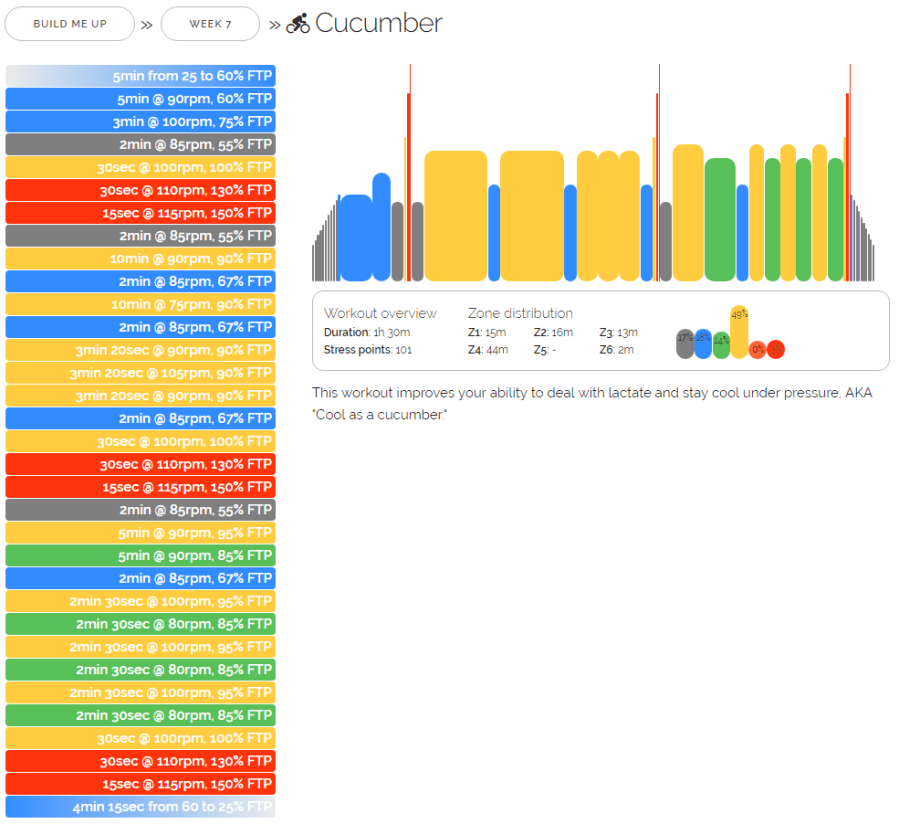Screen dimensions: 899x824
Task: Open the BUILD ME UP breadcrumb
Action: point(69,24)
